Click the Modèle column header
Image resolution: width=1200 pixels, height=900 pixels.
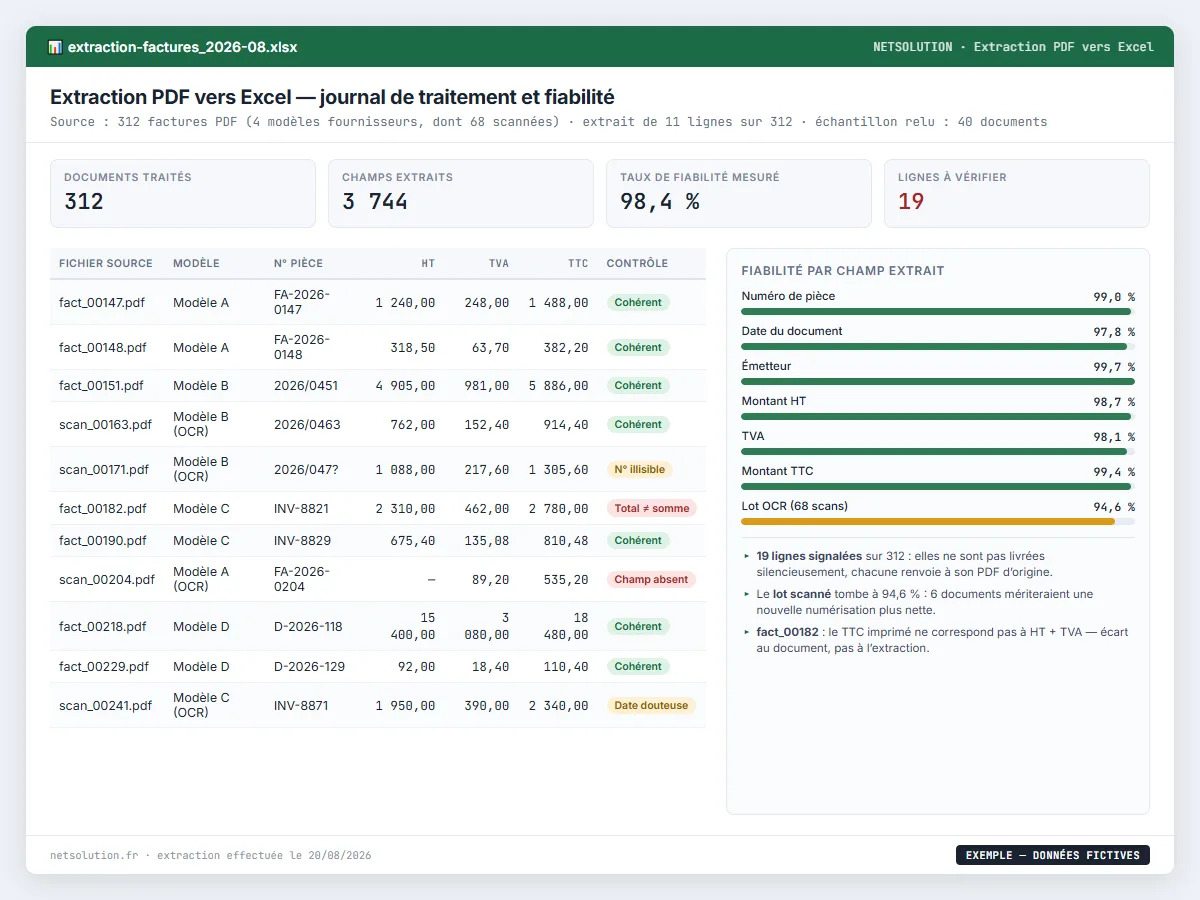pyautogui.click(x=196, y=263)
